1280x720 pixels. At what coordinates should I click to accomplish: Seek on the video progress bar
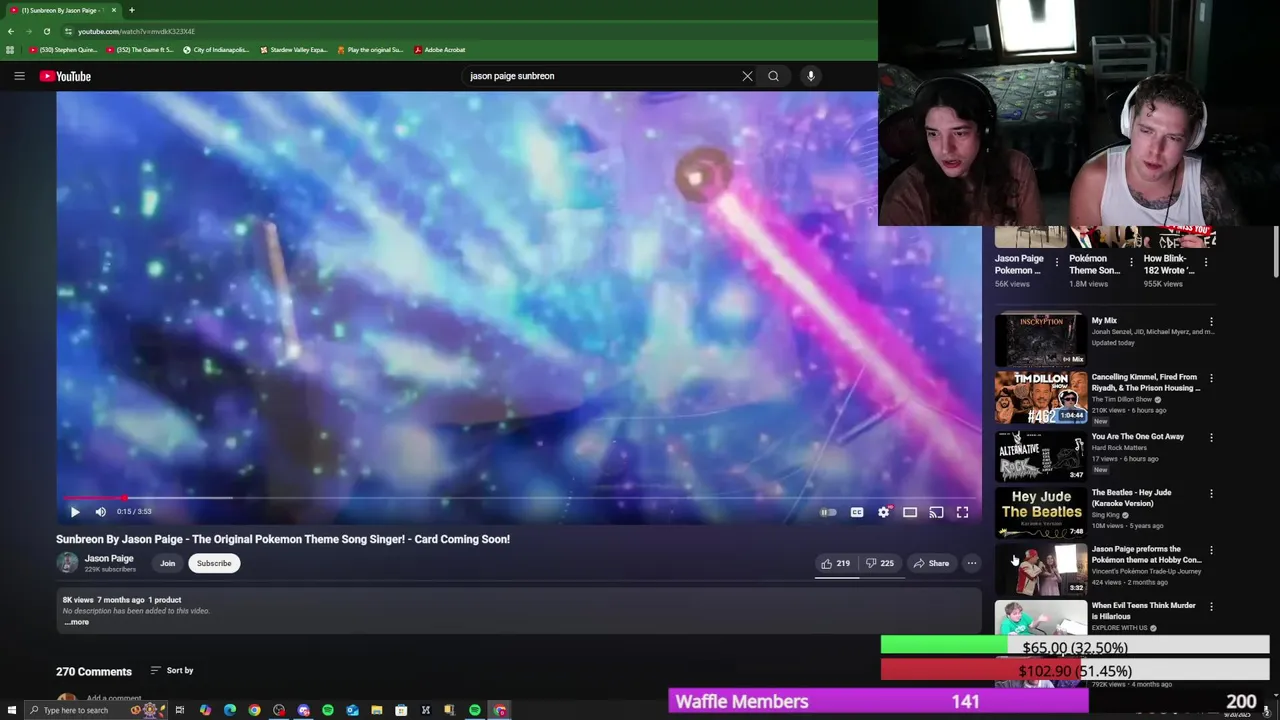tap(518, 497)
